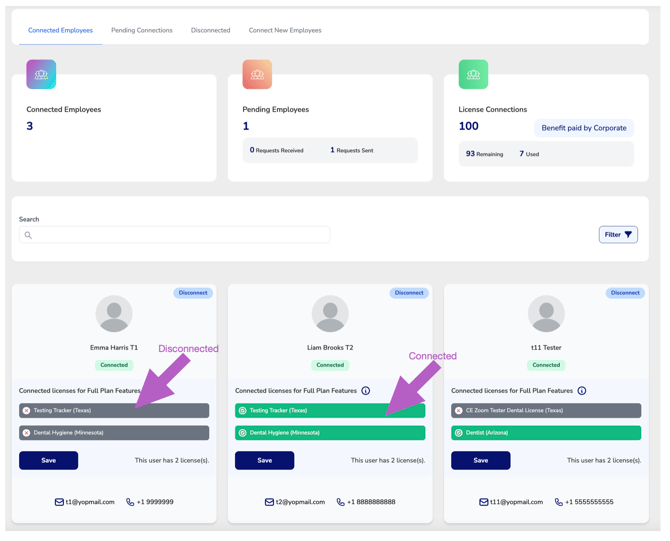Click the purple Connected Employees icon
The image size is (670, 541).
[41, 74]
